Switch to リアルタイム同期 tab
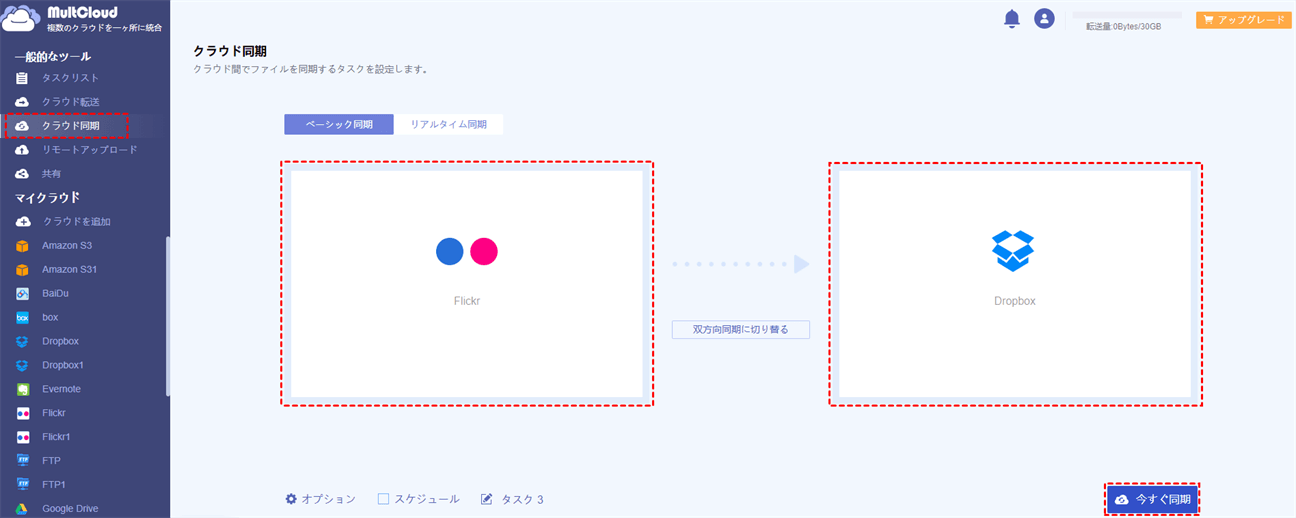The width and height of the screenshot is (1296, 518). (448, 125)
